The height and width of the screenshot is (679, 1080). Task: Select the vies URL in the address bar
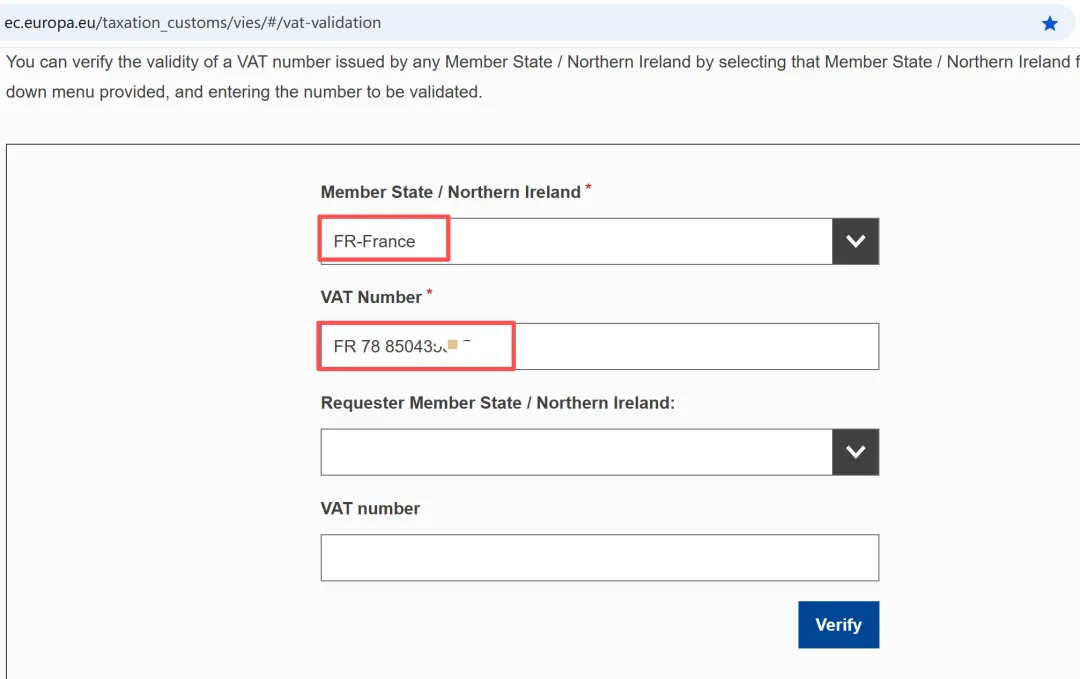[192, 22]
